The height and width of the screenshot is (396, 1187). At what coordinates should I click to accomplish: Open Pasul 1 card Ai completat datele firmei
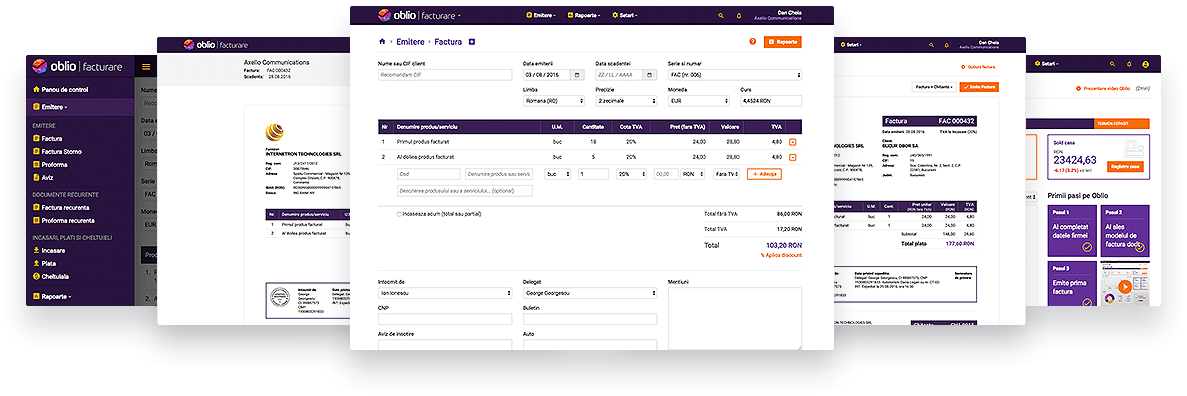coord(1071,231)
